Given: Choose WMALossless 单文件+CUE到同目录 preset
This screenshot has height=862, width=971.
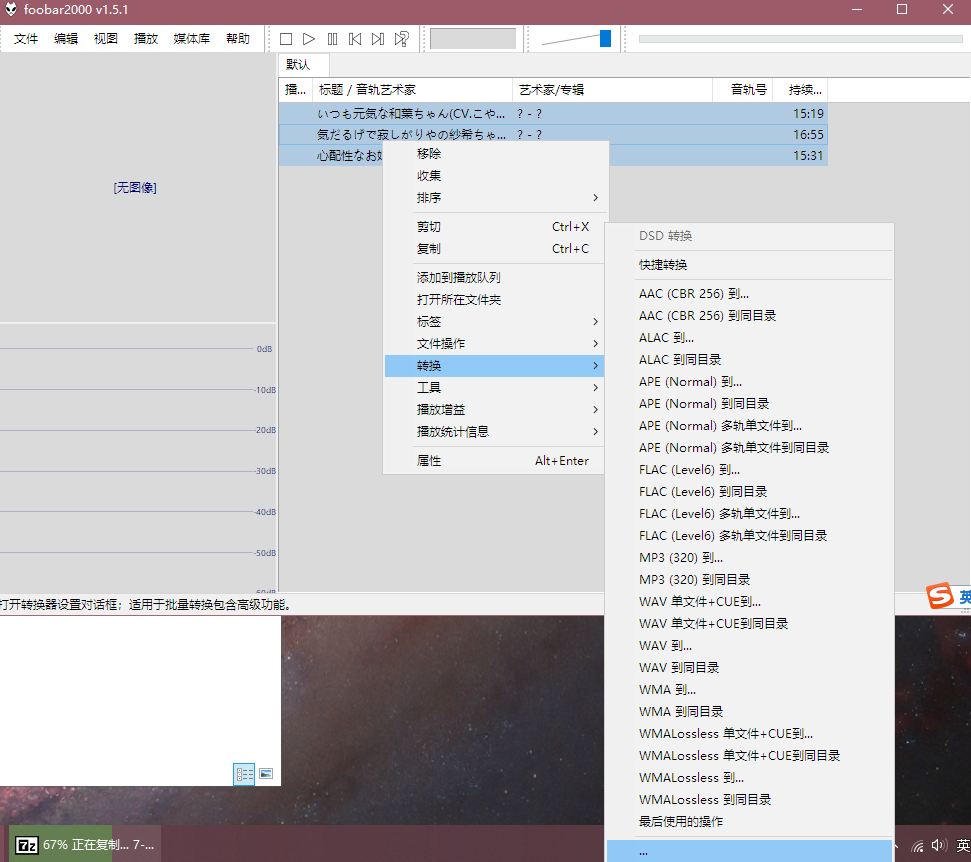Looking at the screenshot, I should click(x=749, y=755).
